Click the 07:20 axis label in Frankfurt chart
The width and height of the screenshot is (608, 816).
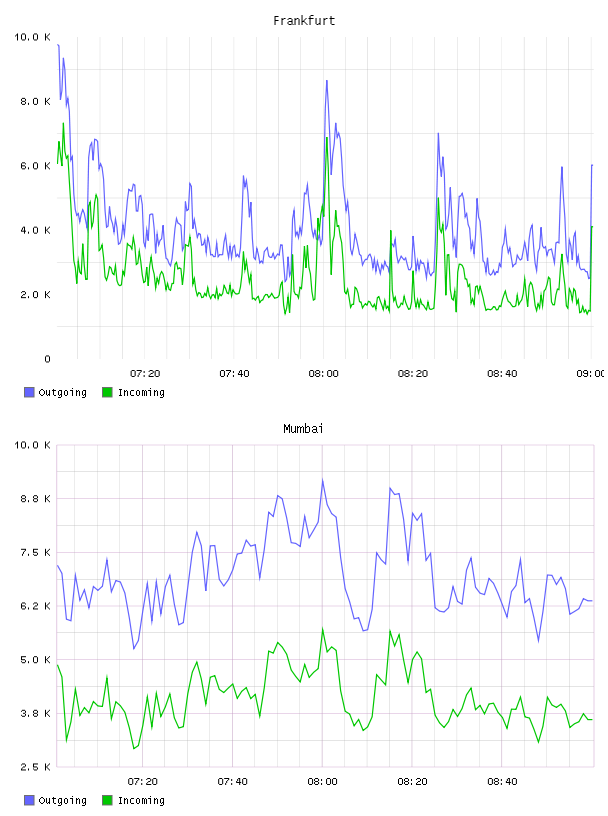tap(145, 374)
